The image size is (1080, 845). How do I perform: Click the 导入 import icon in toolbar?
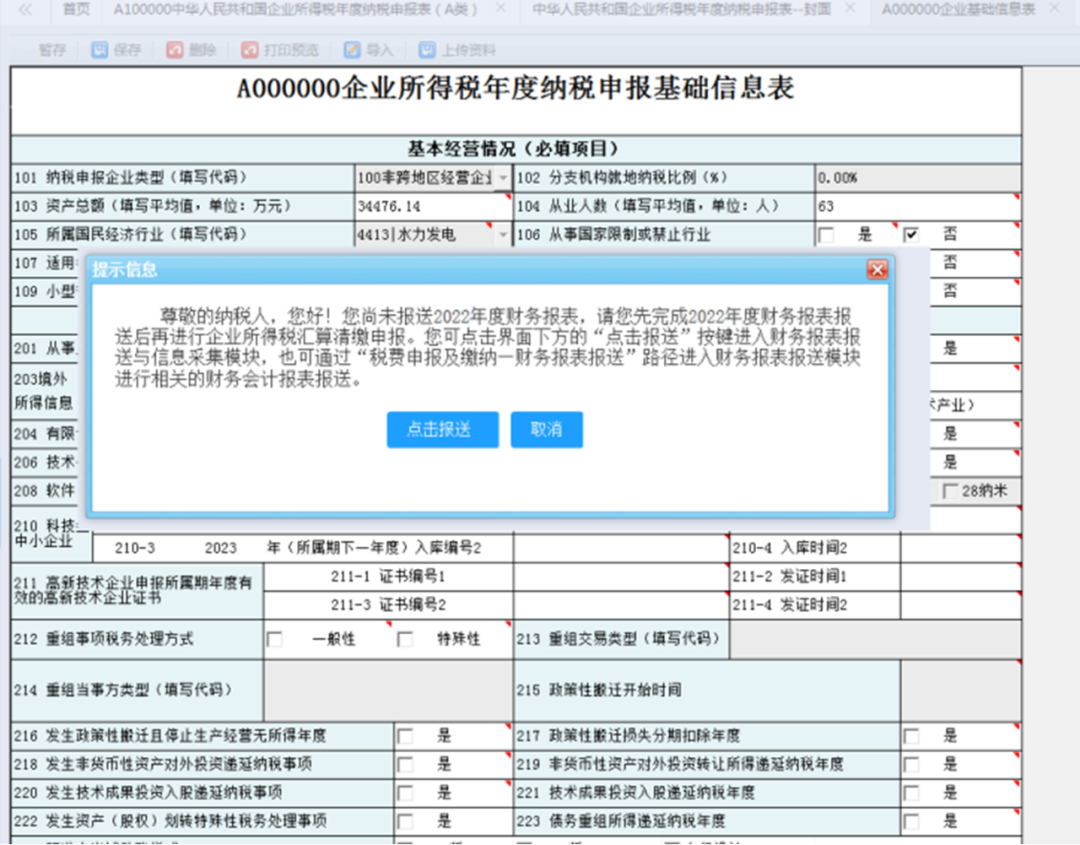click(352, 50)
